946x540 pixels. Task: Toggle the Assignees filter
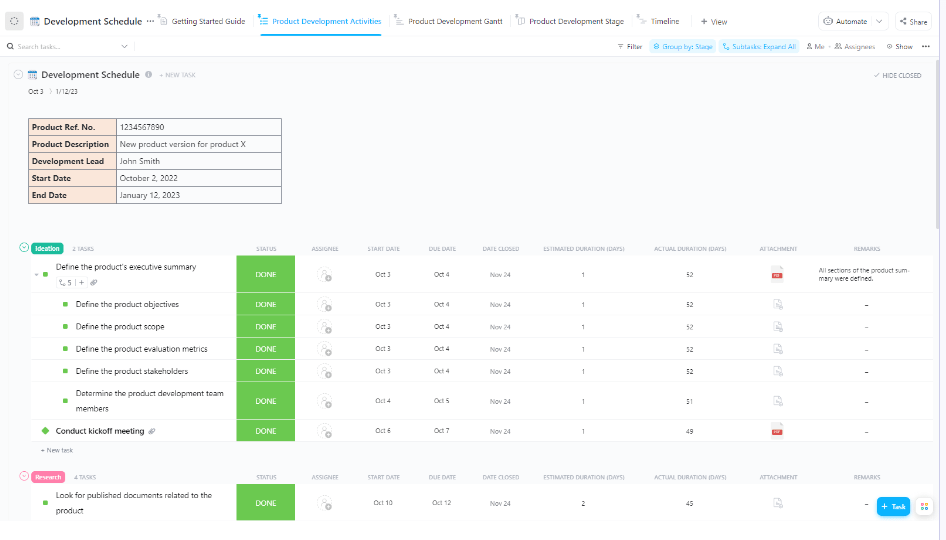click(x=854, y=46)
